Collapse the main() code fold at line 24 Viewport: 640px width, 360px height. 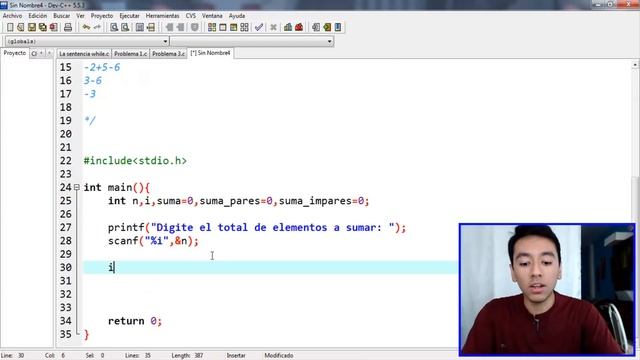[76, 187]
